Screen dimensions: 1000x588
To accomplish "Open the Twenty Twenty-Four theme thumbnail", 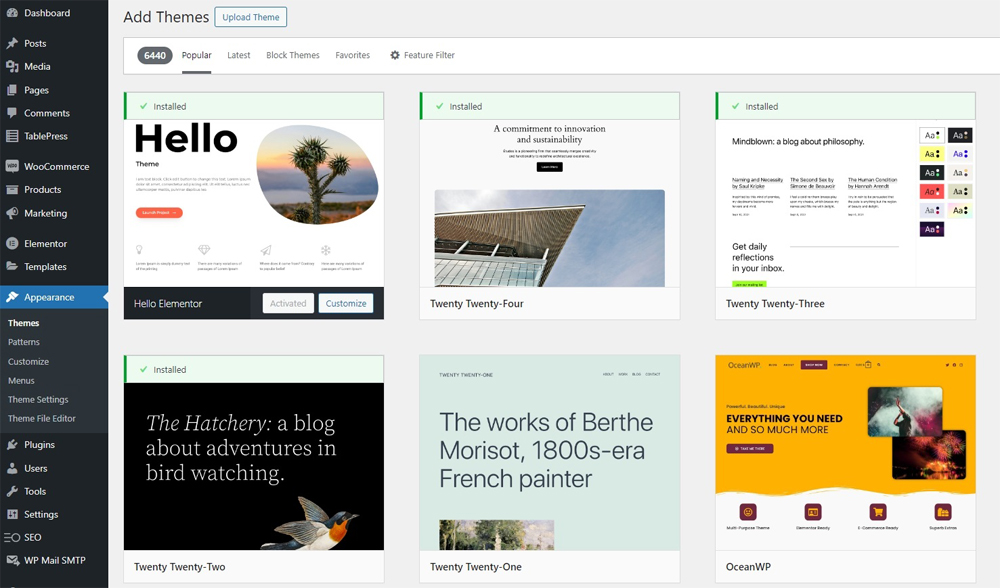I will (x=550, y=203).
